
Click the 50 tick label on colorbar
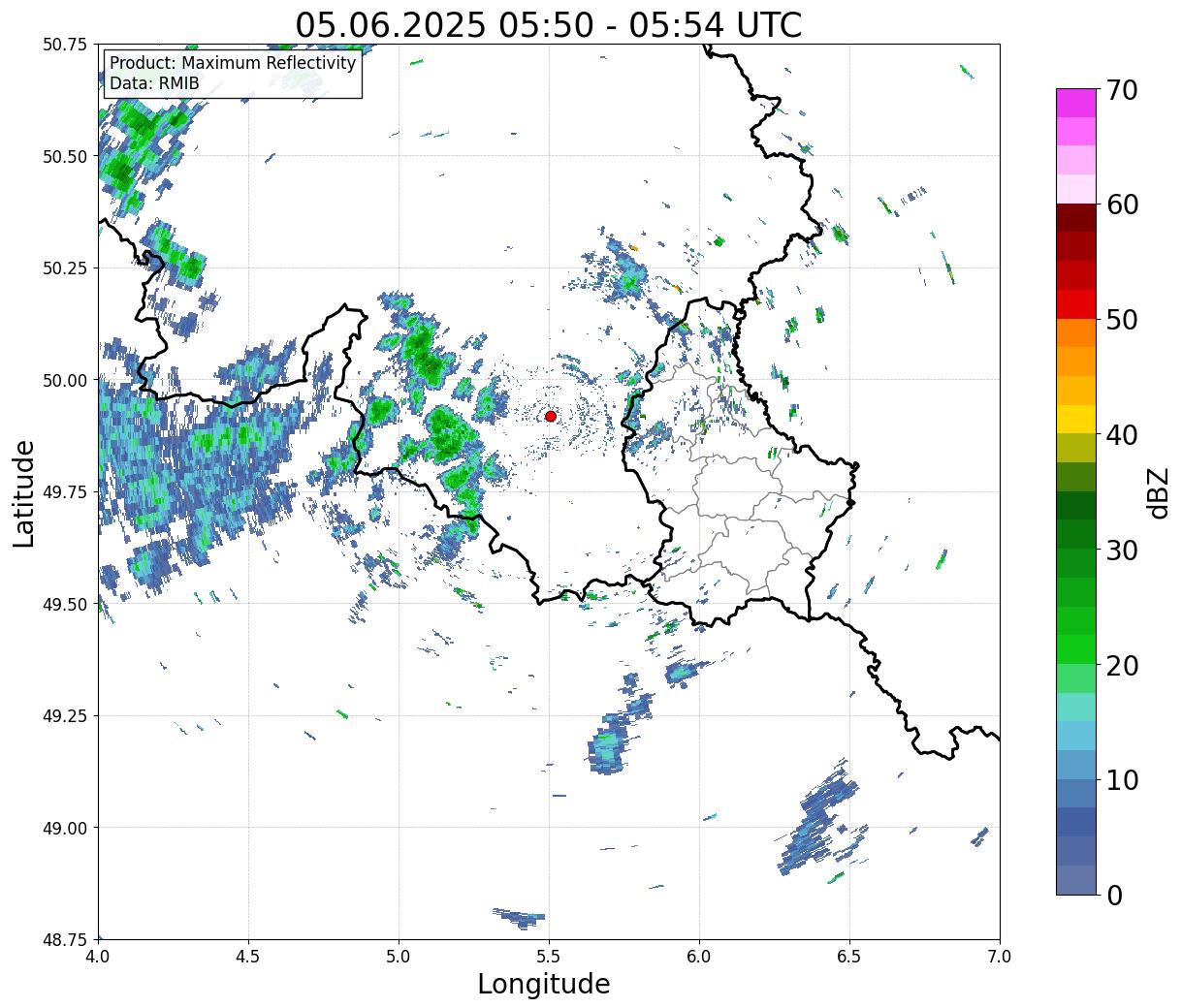(1122, 320)
